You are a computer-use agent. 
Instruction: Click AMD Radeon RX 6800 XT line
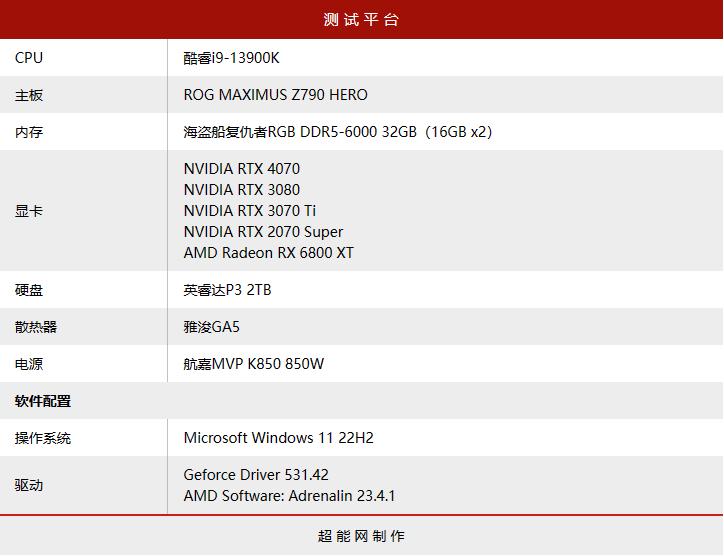269,253
